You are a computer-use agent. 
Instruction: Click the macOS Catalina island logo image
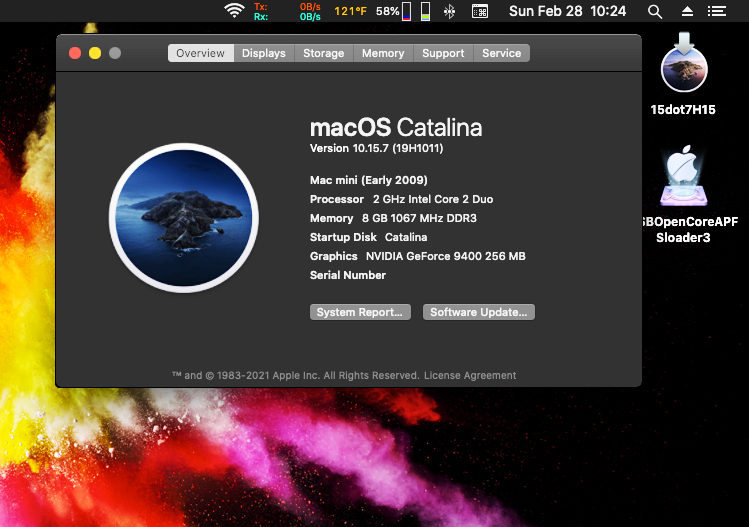(x=184, y=217)
